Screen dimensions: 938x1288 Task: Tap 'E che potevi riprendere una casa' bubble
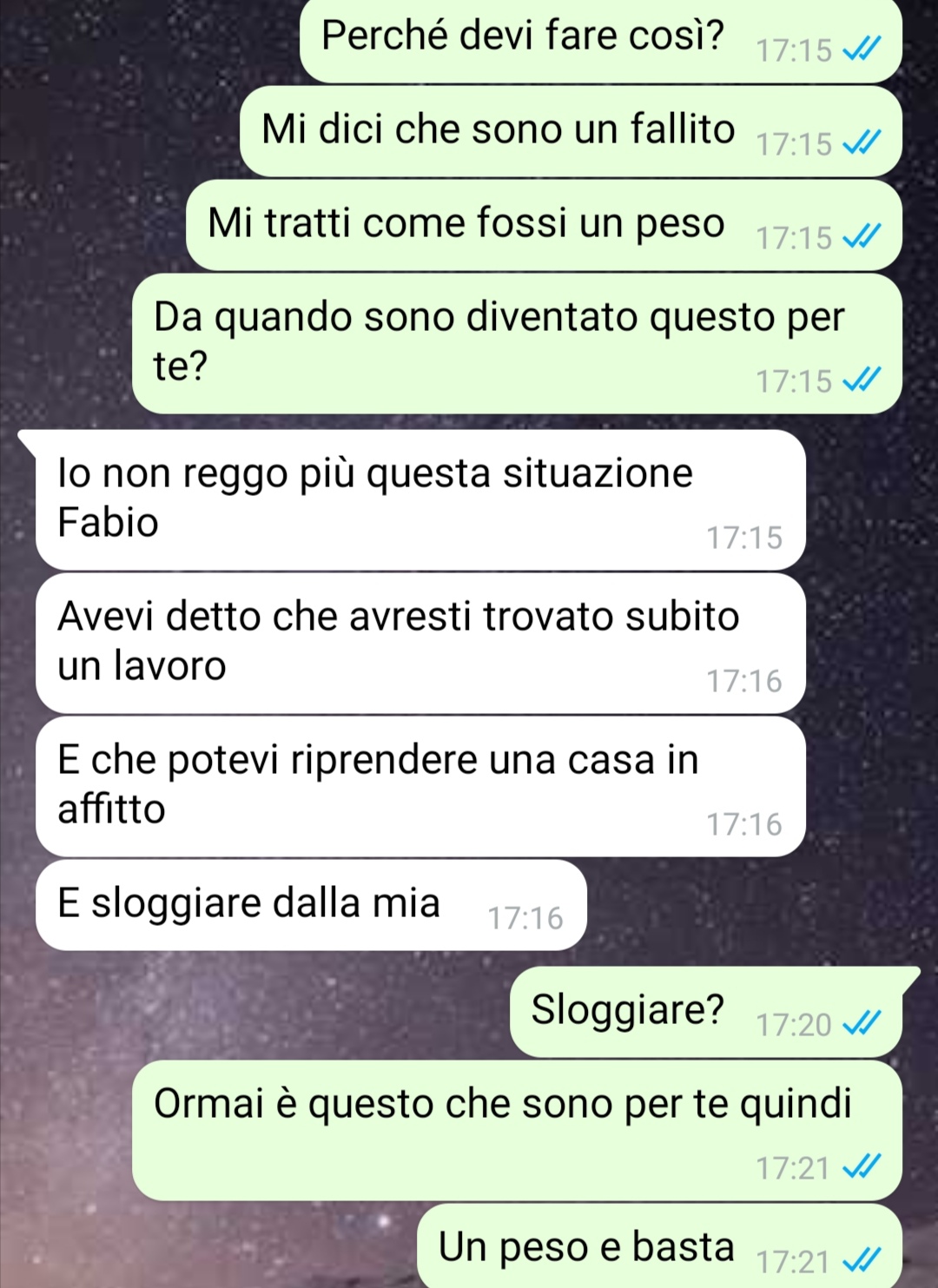click(420, 787)
